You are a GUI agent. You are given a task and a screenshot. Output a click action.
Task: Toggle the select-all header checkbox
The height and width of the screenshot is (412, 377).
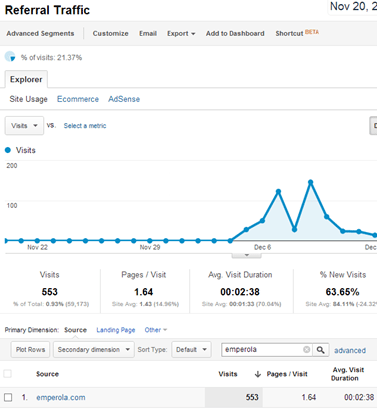tap(7, 374)
